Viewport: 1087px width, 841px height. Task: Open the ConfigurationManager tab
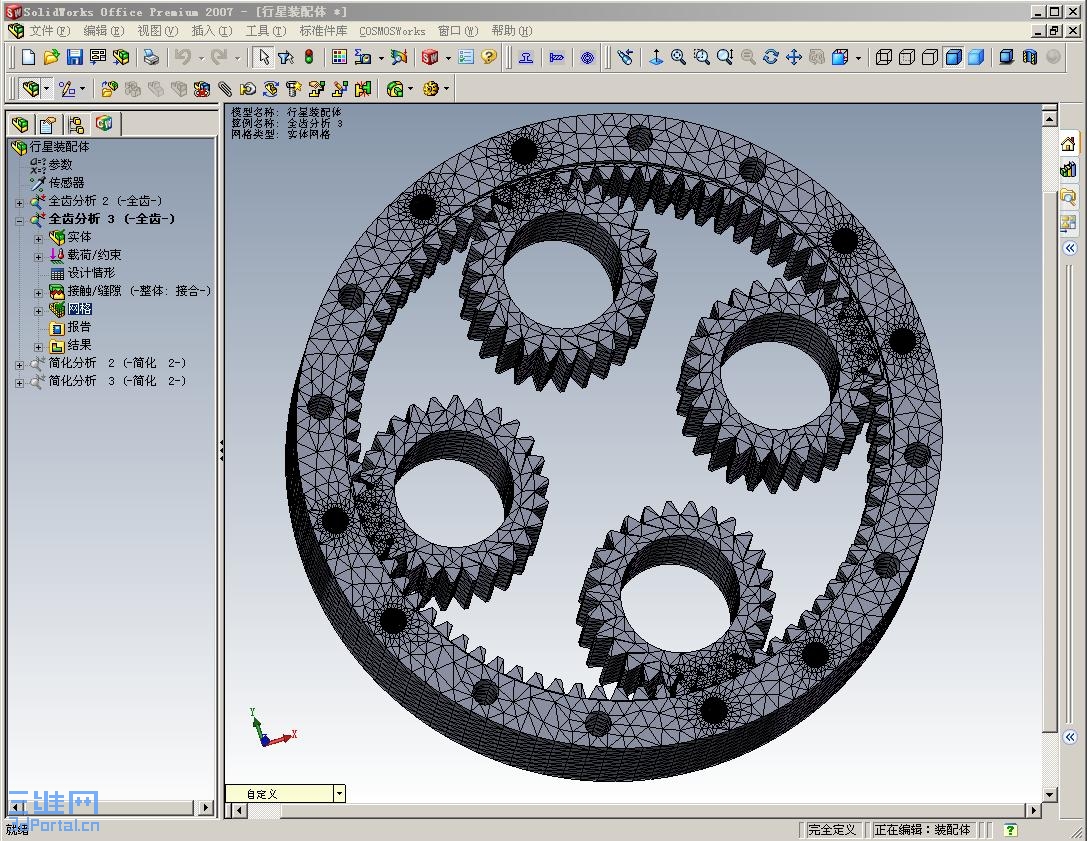[x=76, y=124]
